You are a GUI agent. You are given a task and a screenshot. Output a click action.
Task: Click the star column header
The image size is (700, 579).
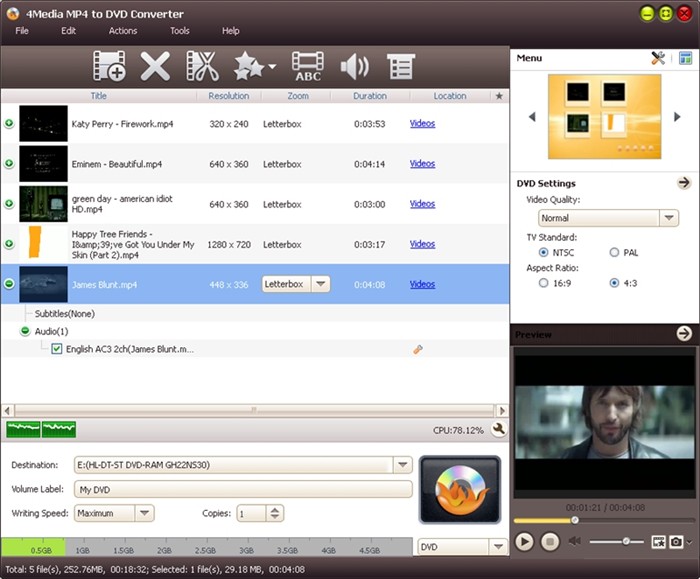point(499,96)
